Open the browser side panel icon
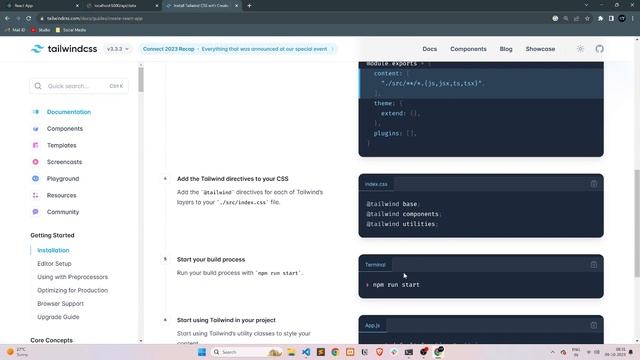 611,18
